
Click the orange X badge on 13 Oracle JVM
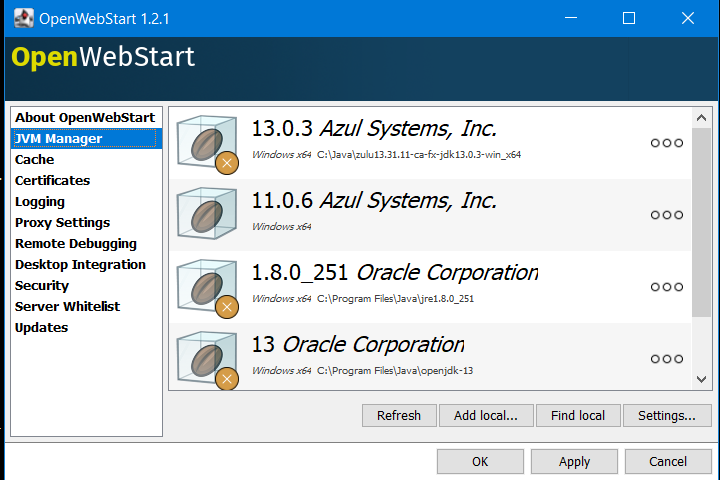pos(227,378)
